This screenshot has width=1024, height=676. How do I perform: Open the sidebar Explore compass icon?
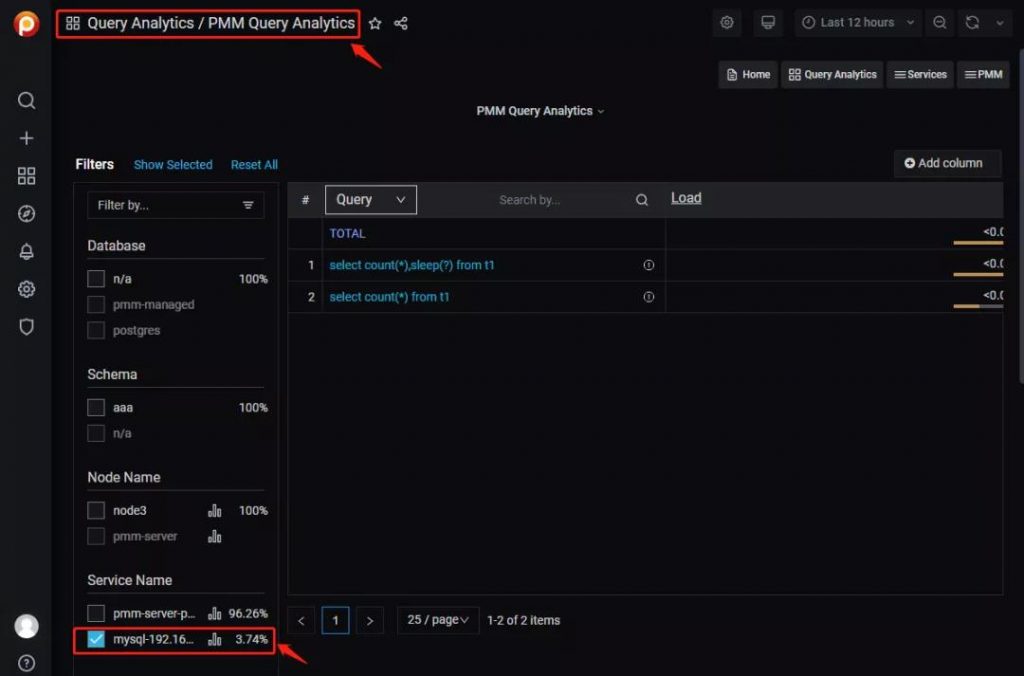[26, 214]
